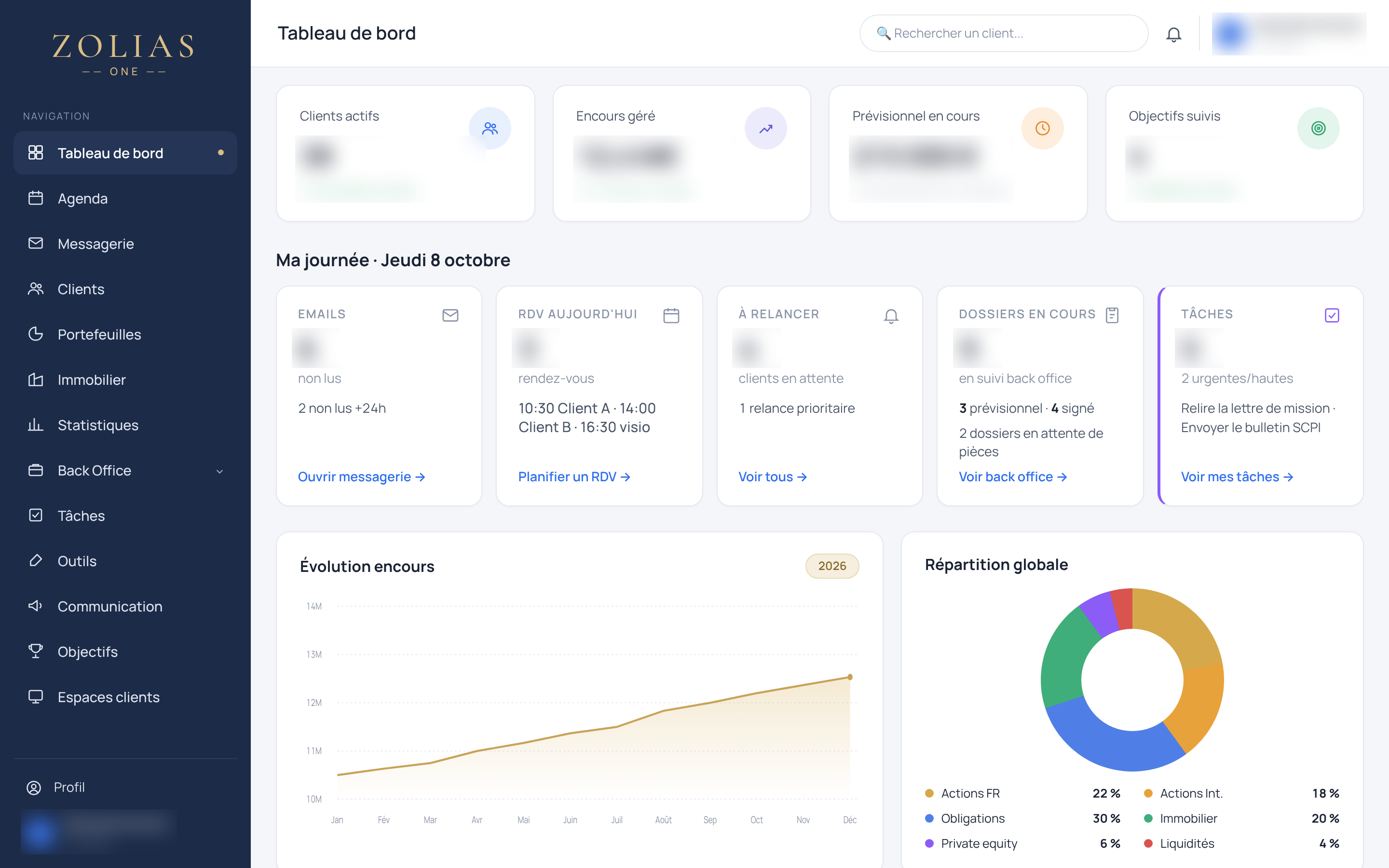Open Messagerie in the sidebar
1389x868 pixels.
pos(125,244)
